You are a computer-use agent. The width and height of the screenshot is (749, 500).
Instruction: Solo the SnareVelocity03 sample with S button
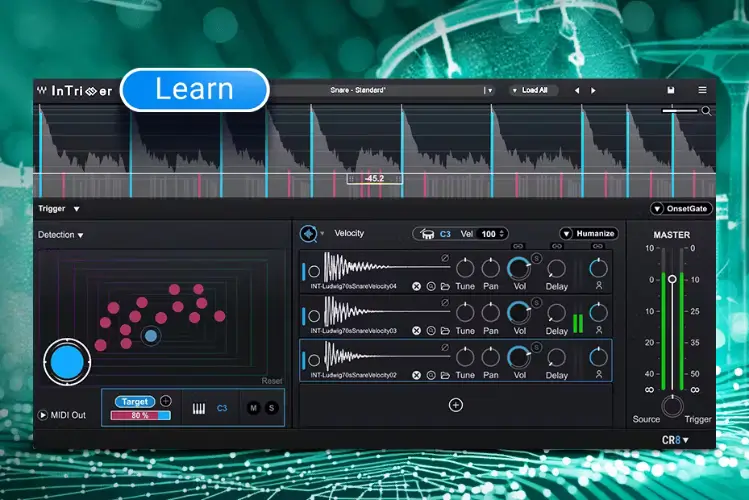click(536, 303)
